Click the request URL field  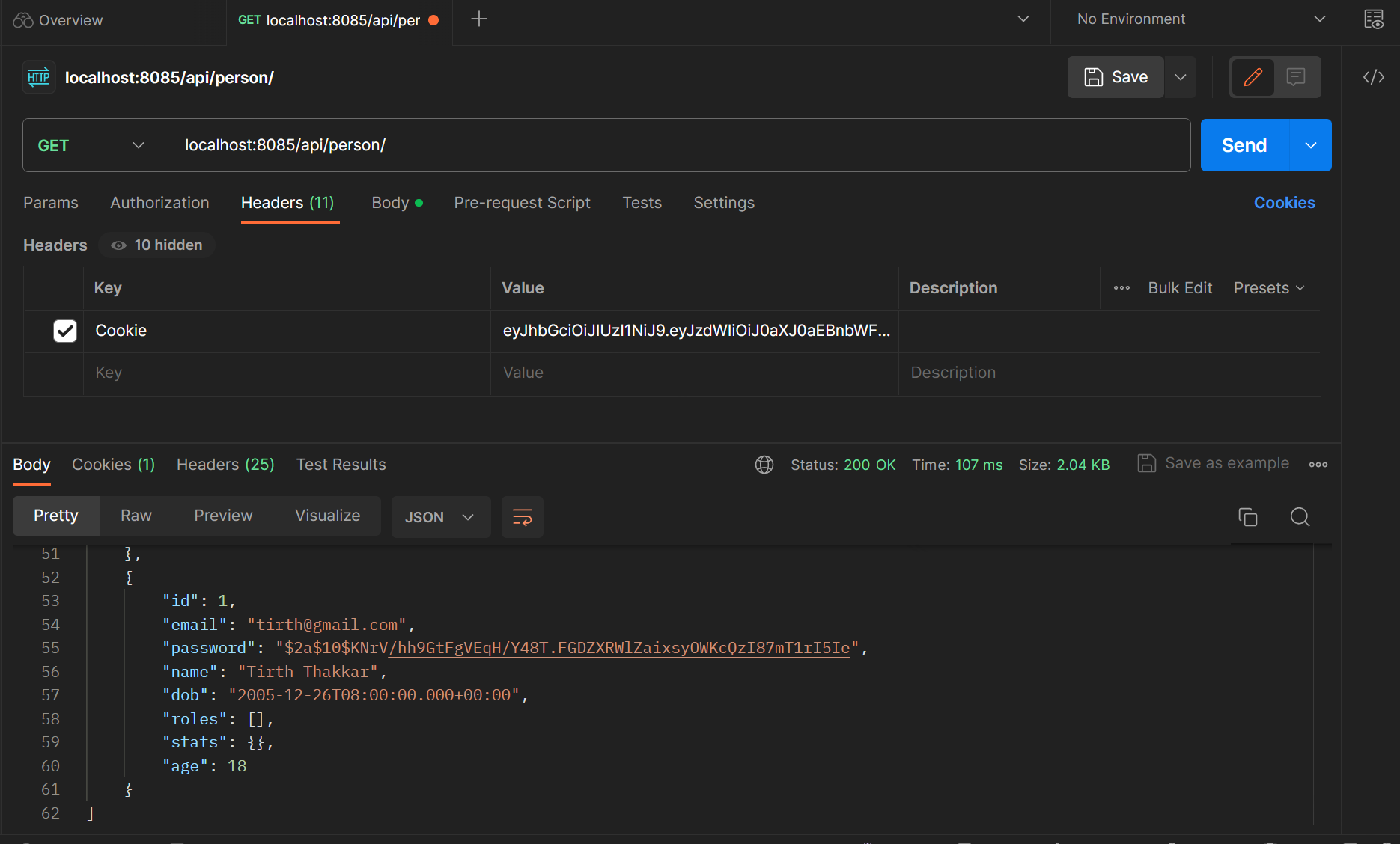(678, 145)
